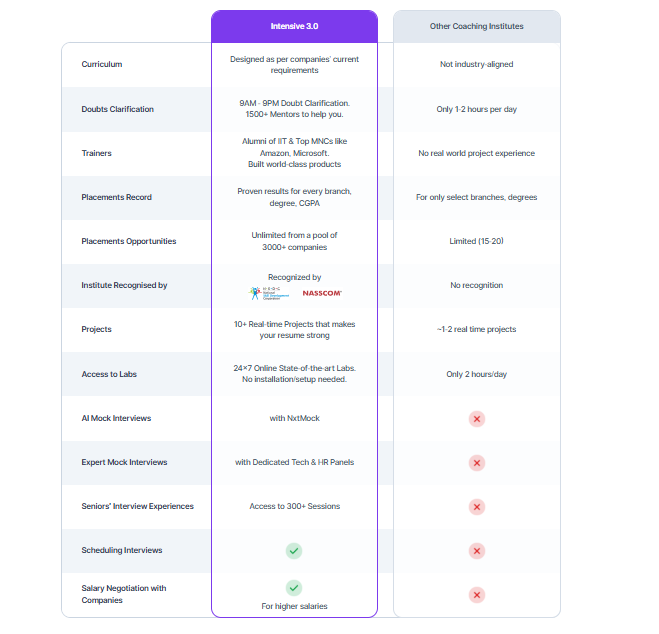Click the Doubts Clarification row label
Viewport: 659px width, 634px height.
pos(118,109)
